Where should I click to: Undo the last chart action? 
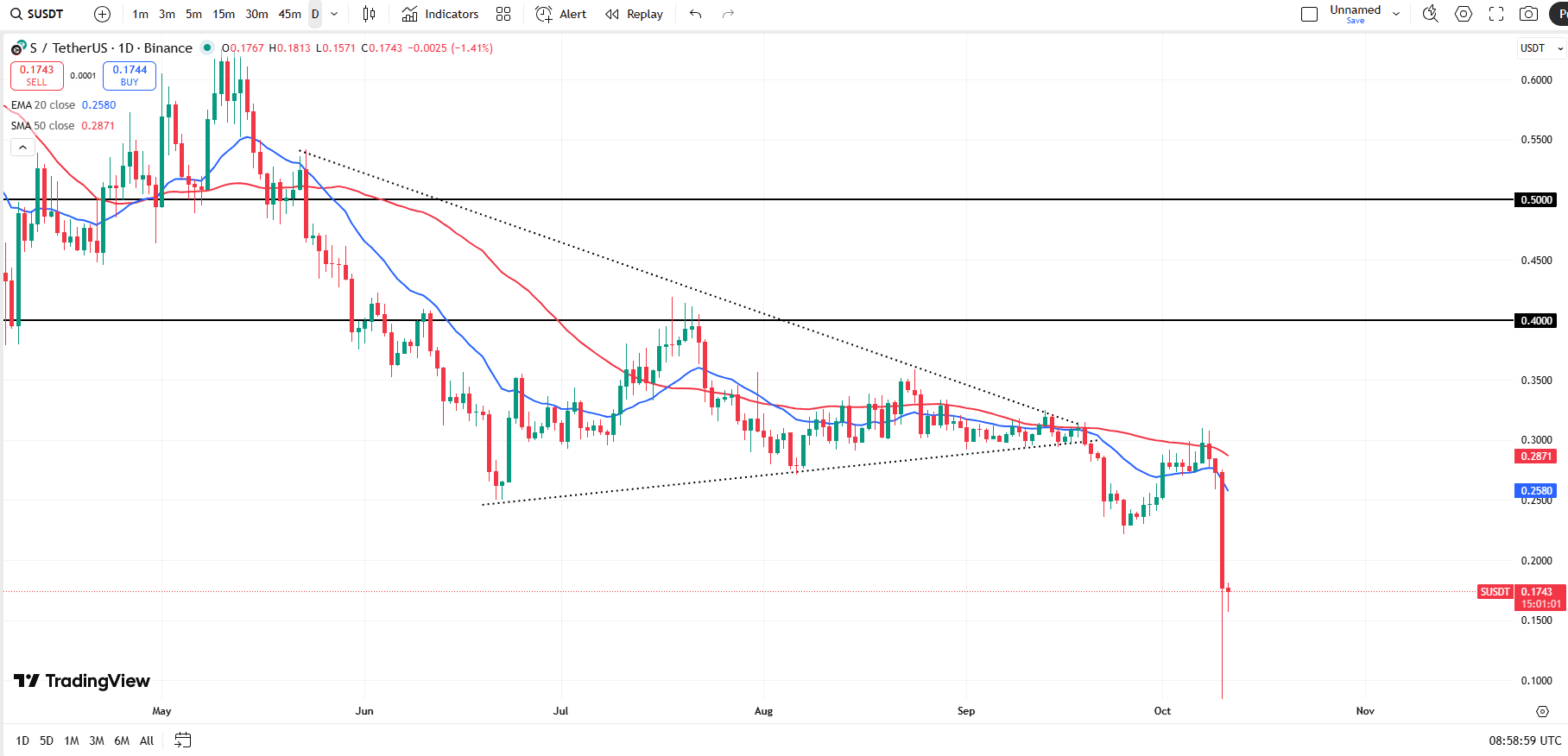(x=695, y=14)
